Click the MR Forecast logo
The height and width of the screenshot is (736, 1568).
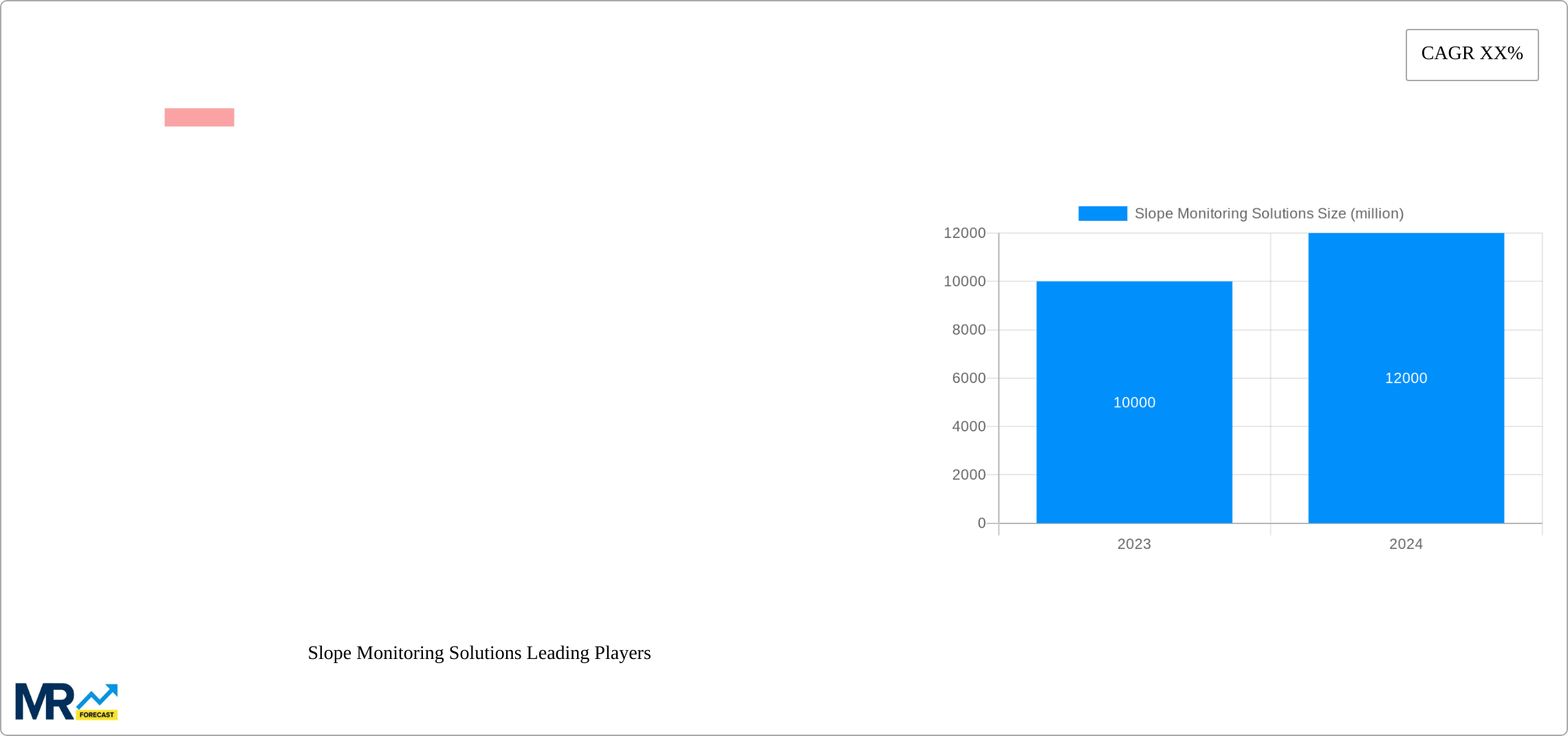pyautogui.click(x=67, y=700)
